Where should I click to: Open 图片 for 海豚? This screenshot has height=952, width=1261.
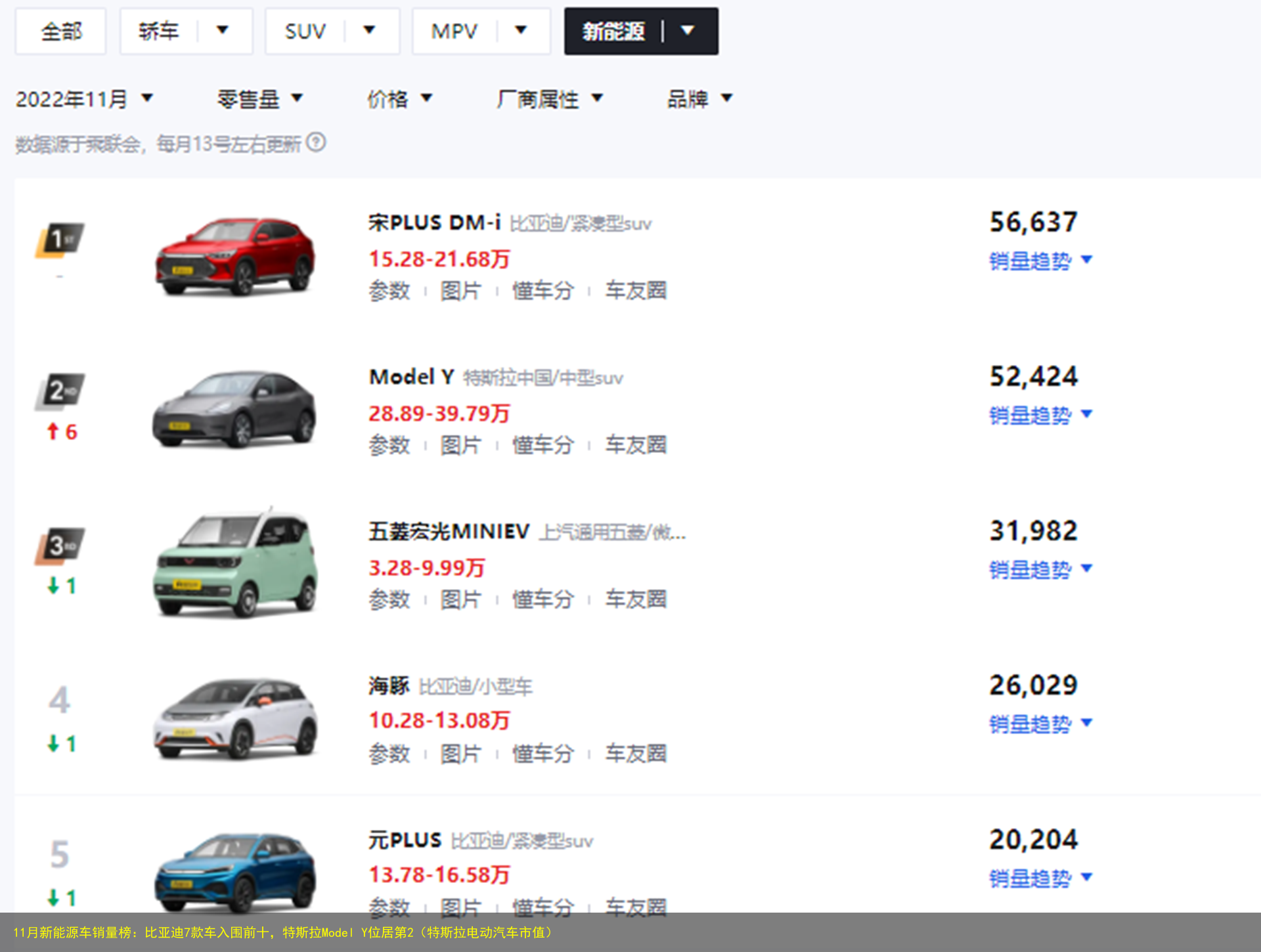[x=460, y=753]
